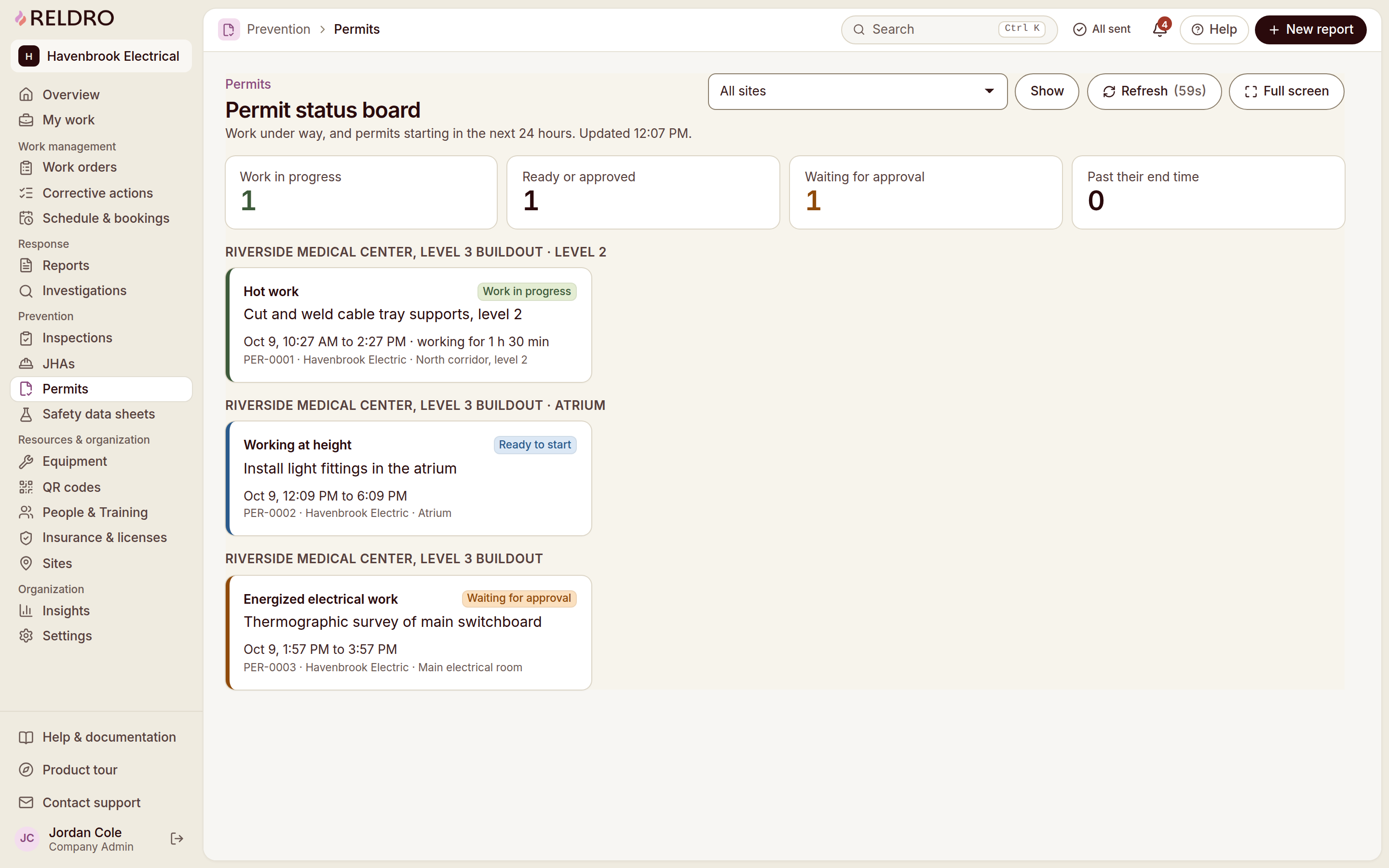
Task: Open Havenbrook Electrical organization switcher
Action: pos(101,56)
